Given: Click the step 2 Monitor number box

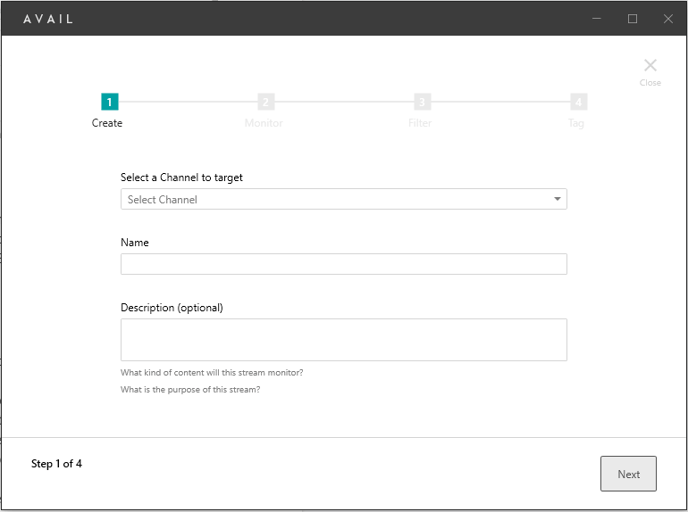Looking at the screenshot, I should click(266, 102).
